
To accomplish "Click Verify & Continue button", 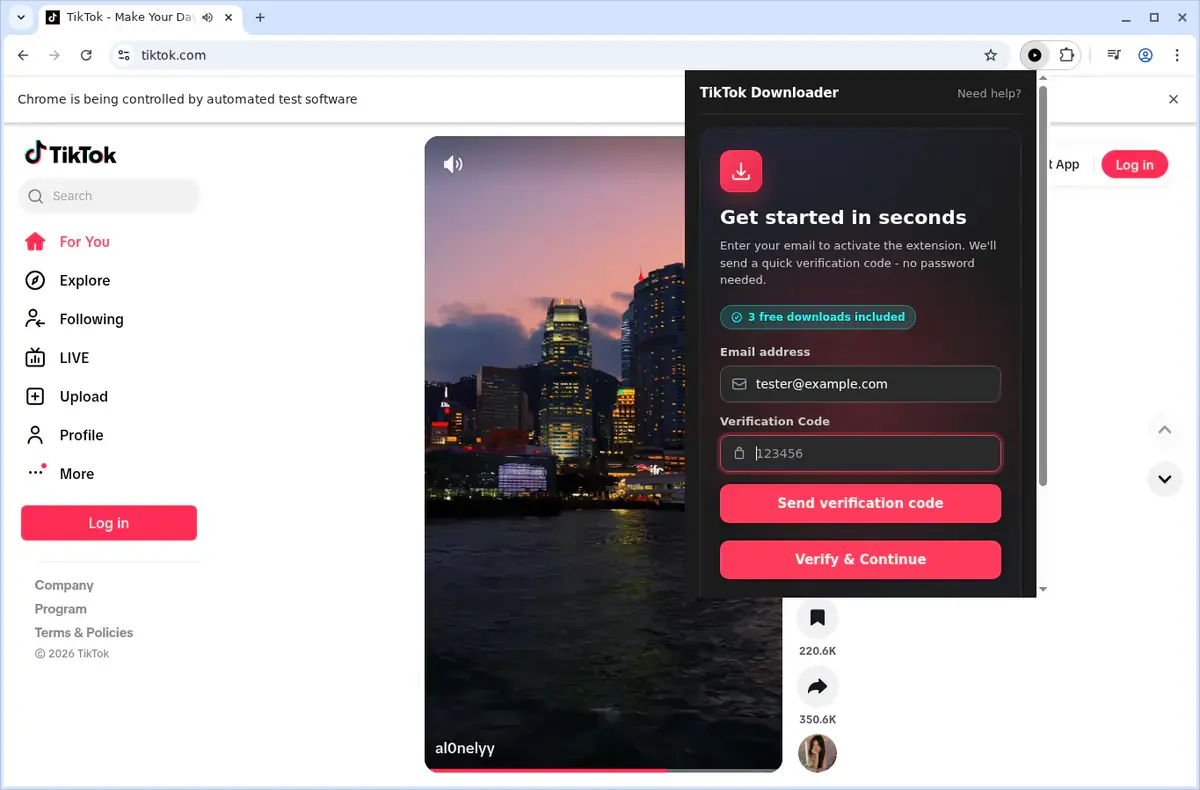I will [860, 559].
